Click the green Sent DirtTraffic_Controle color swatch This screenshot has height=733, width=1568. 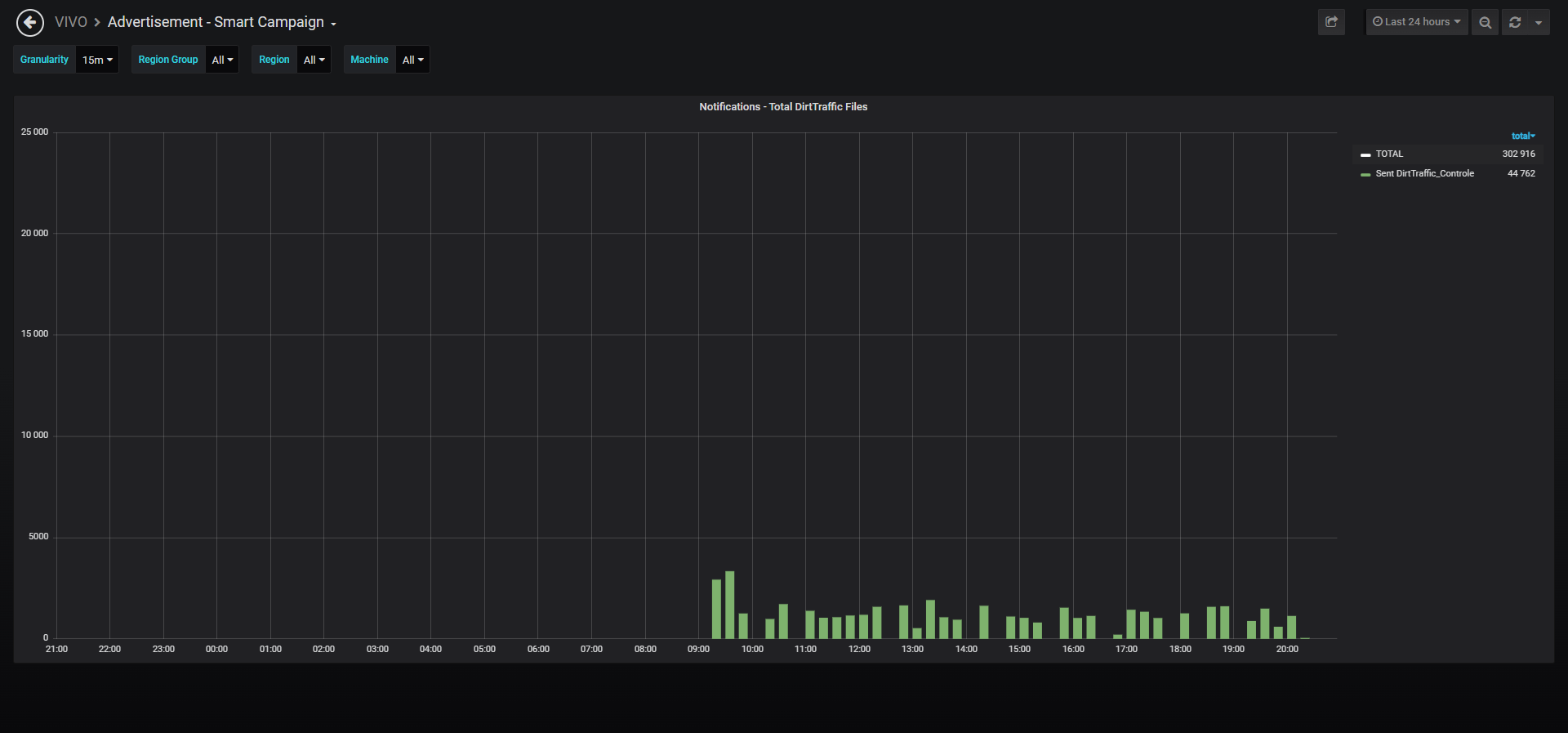click(1365, 174)
